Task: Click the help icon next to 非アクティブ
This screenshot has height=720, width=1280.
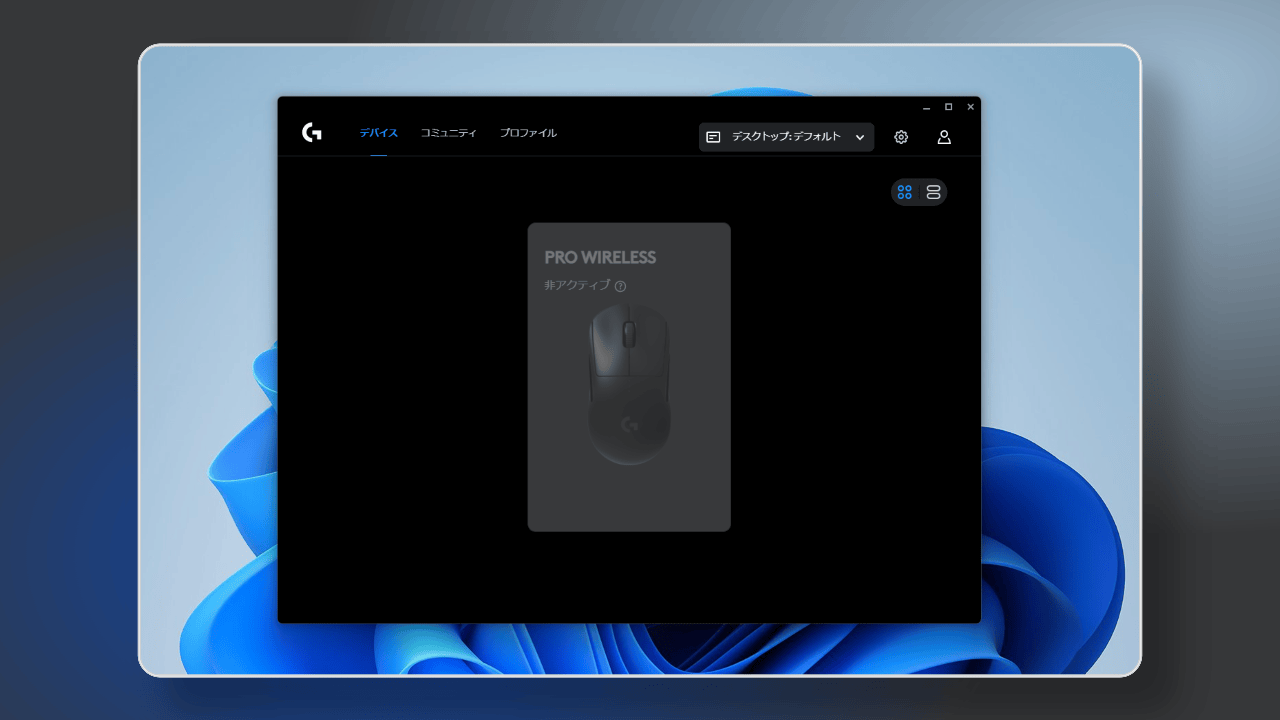Action: click(620, 286)
